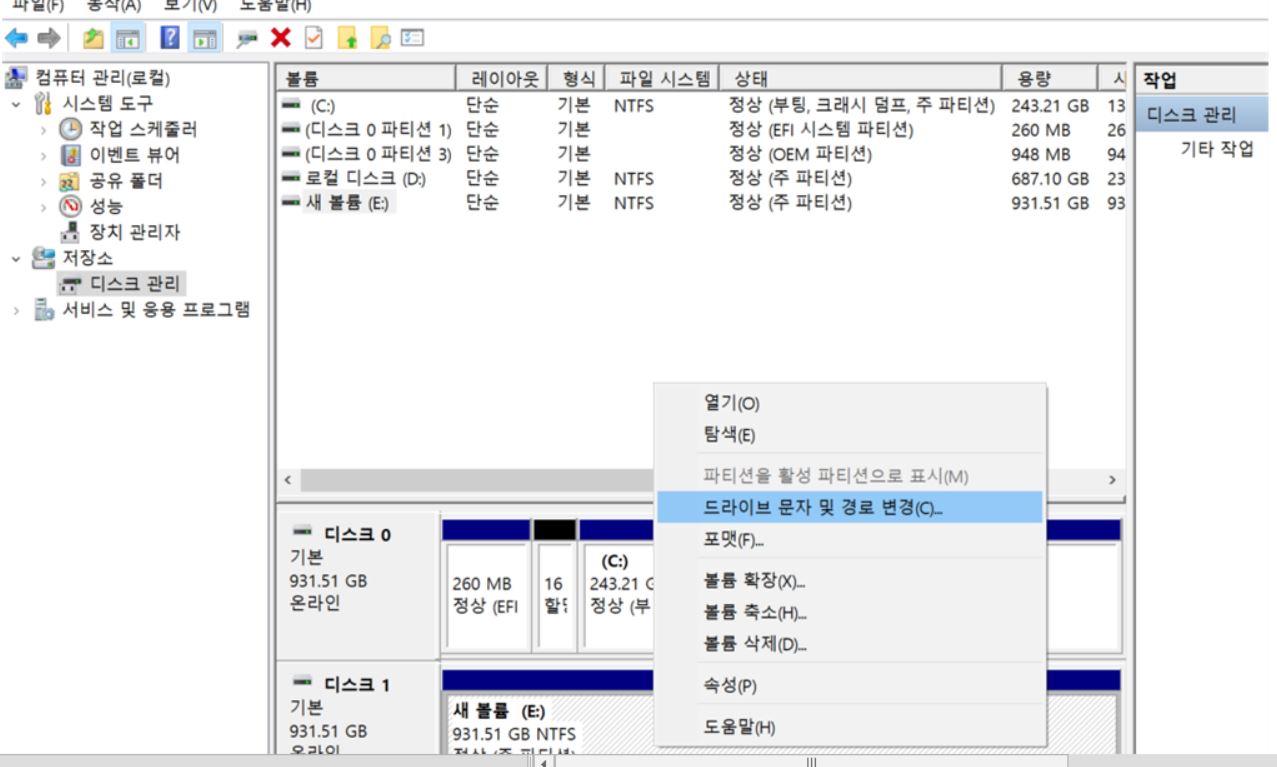Toggle the show/hide console tree icon
The height and width of the screenshot is (767, 1277).
point(126,39)
